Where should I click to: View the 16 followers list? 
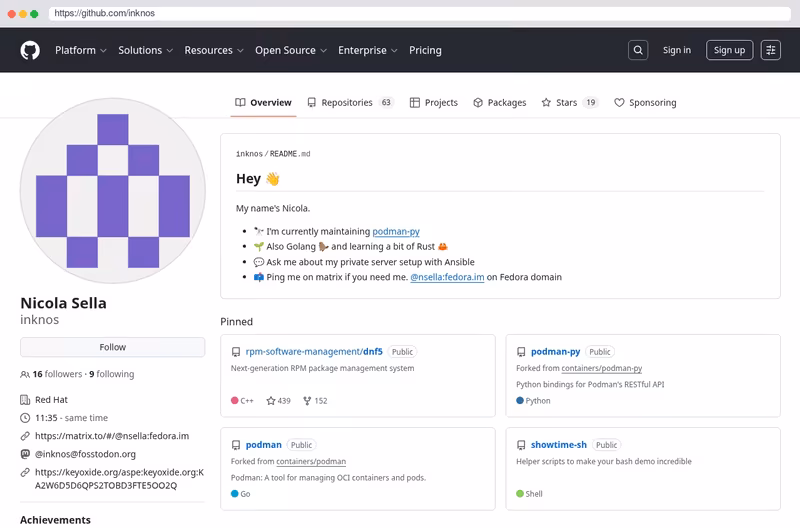point(57,374)
